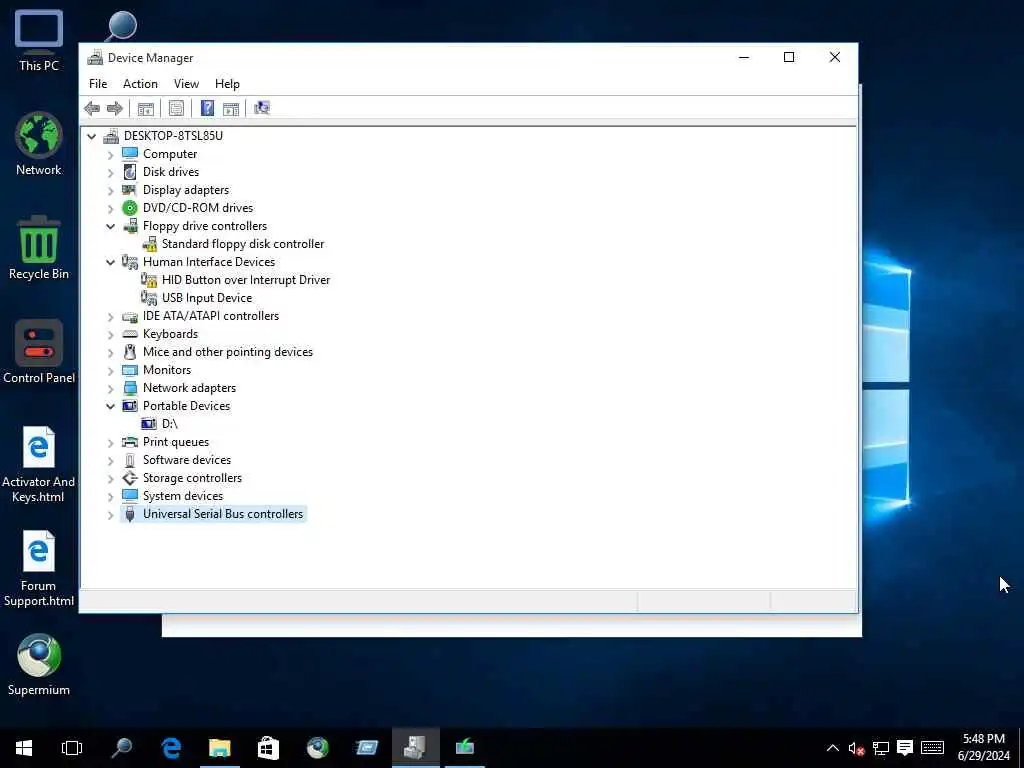Collapse the Floppy drive controllers category
Screen dimensions: 1024x768
(x=110, y=226)
